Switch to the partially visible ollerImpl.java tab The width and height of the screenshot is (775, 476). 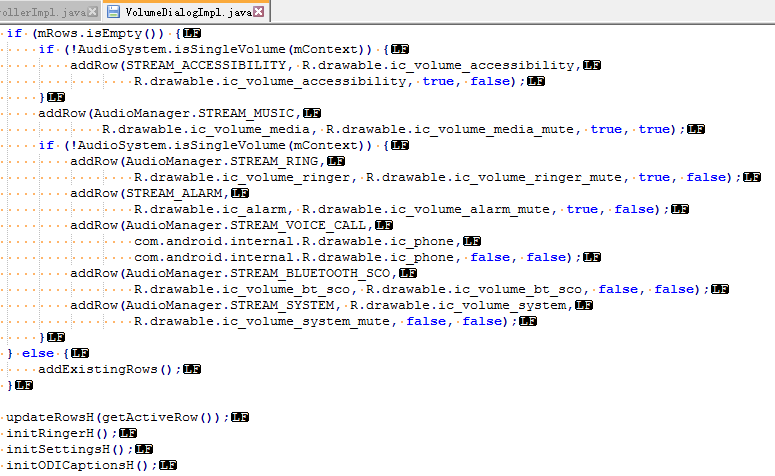pyautogui.click(x=43, y=12)
